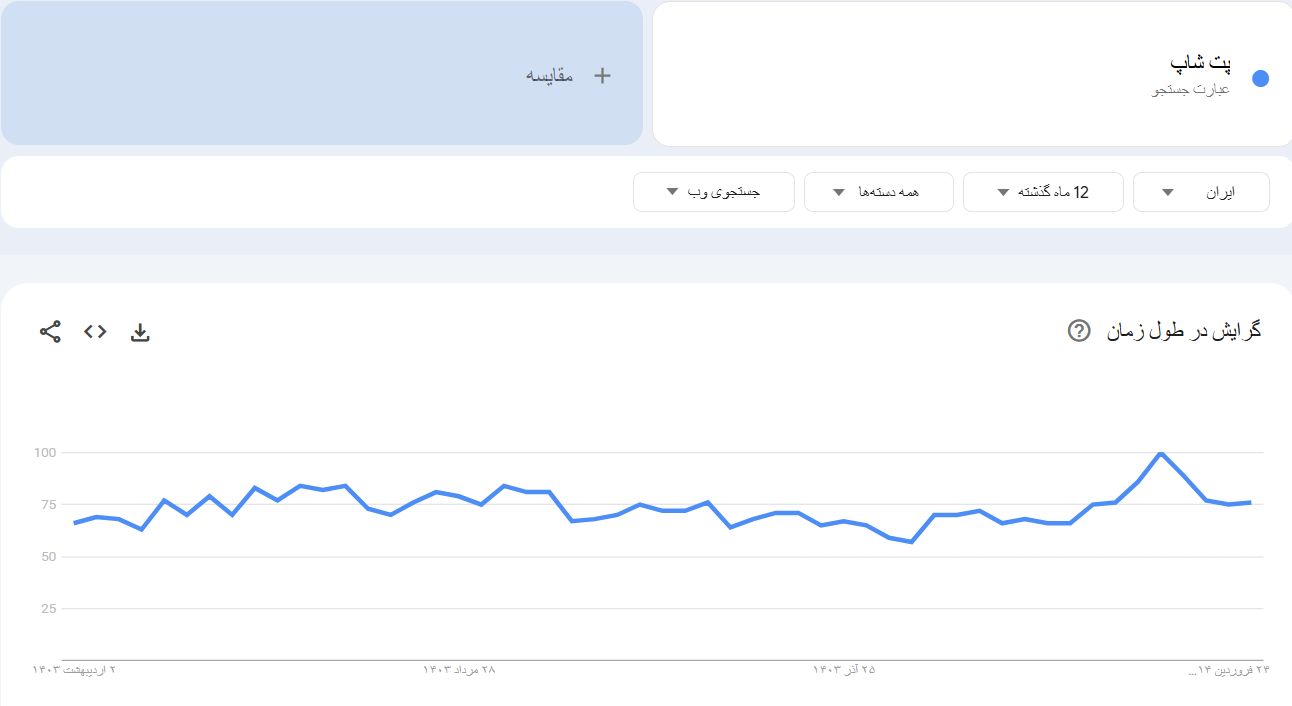This screenshot has width=1292, height=706.
Task: Expand the جستجوی وب search type dropdown
Action: point(713,192)
